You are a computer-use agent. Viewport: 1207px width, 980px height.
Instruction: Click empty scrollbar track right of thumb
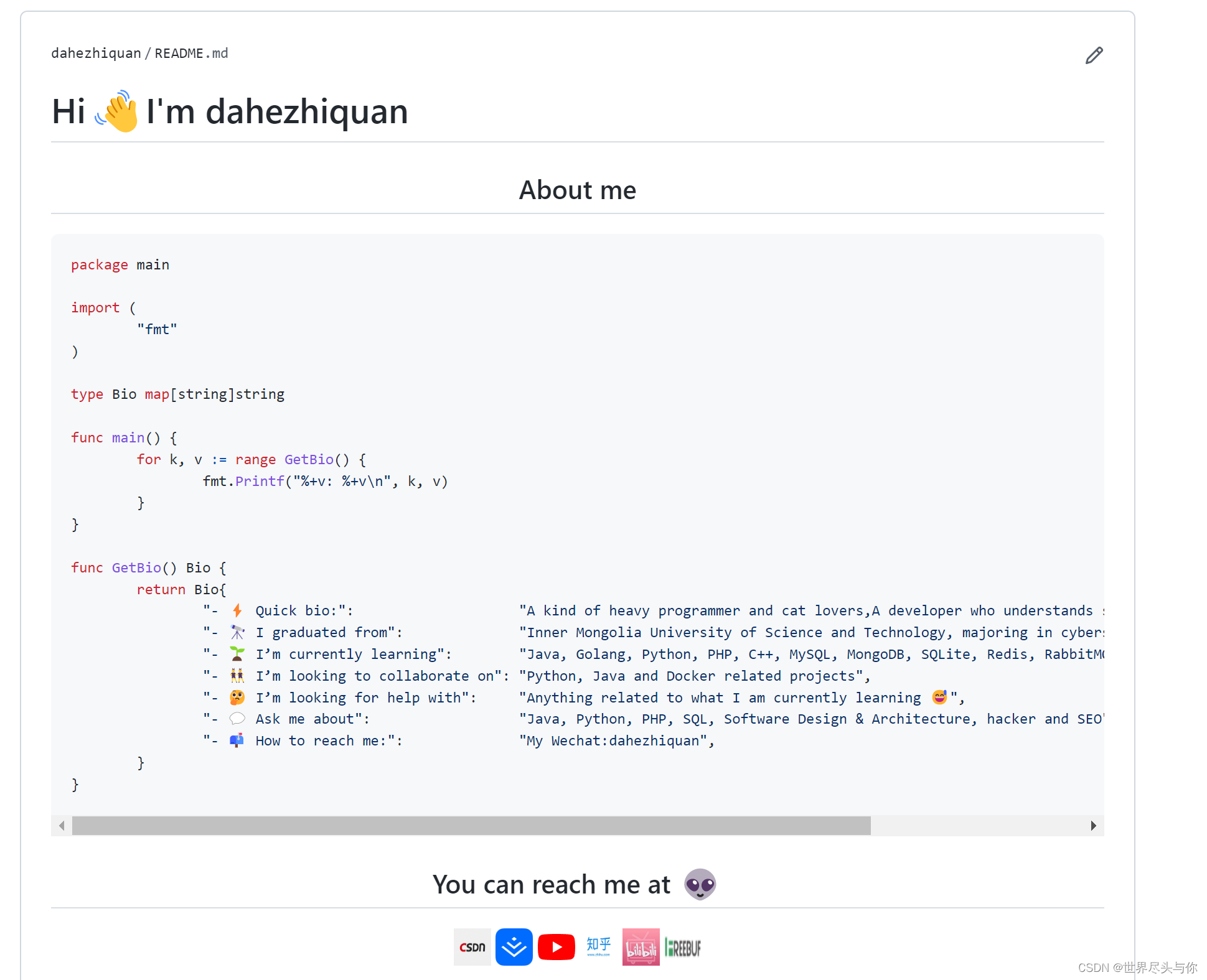pyautogui.click(x=977, y=826)
